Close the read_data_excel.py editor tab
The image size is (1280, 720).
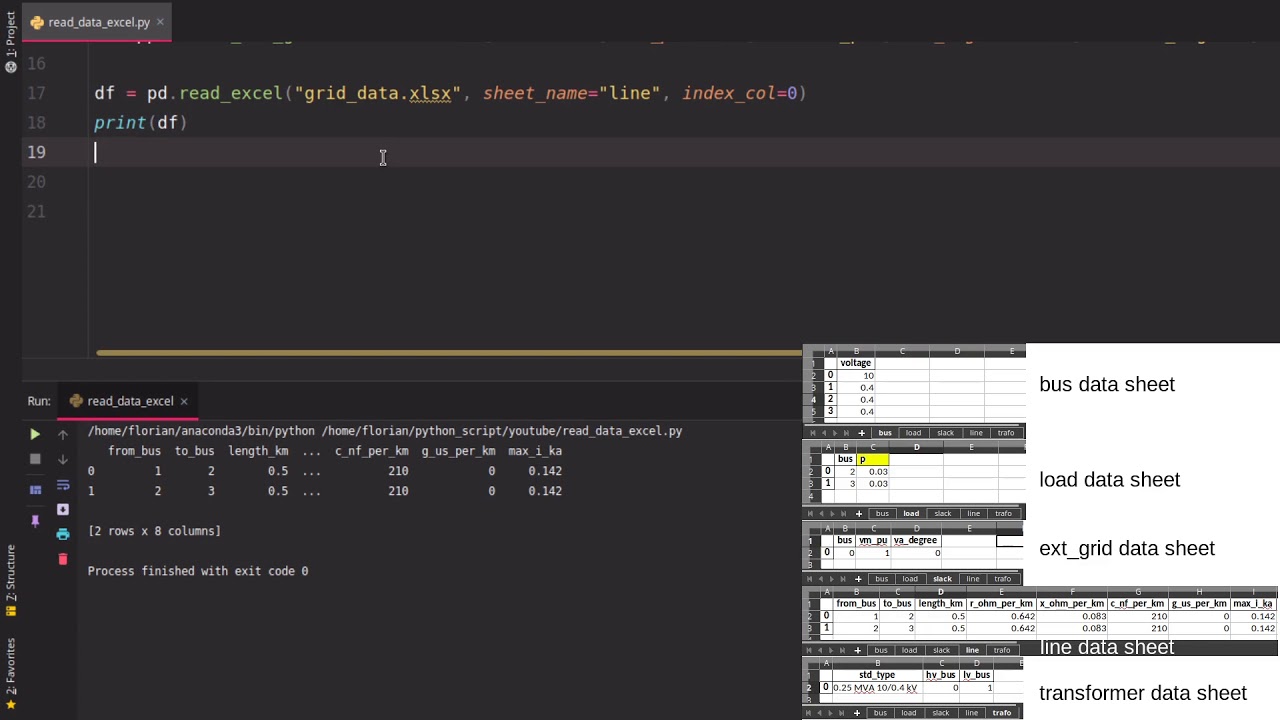coord(160,22)
